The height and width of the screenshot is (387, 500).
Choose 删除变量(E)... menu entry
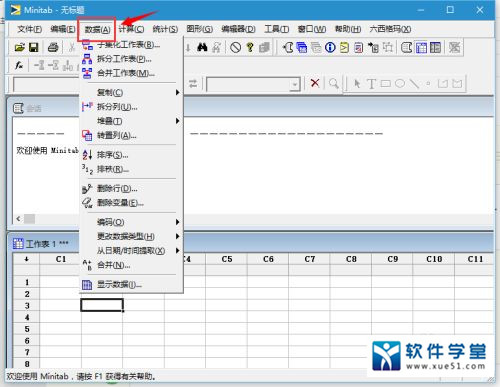(131, 203)
